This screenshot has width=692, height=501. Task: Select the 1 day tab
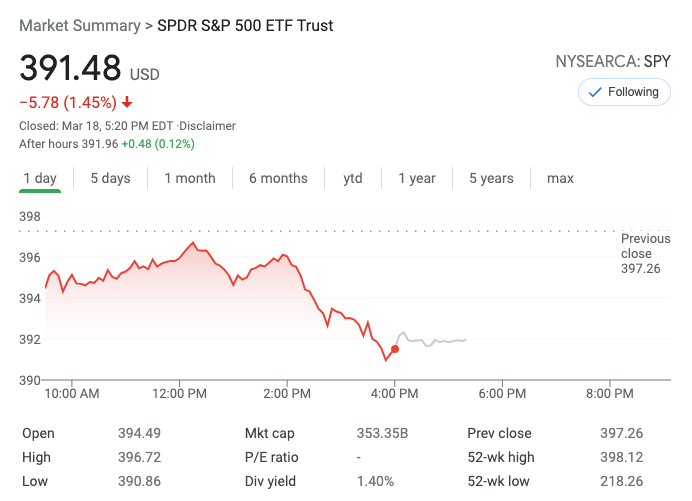coord(40,179)
